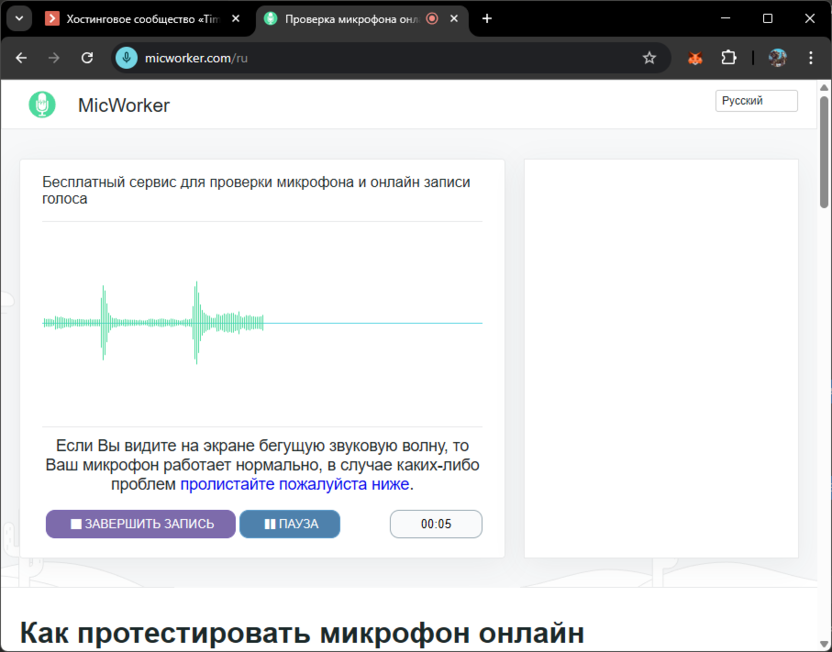
Task: Follow the «пролистайте пожалуйста ниже» link
Action: coord(294,484)
